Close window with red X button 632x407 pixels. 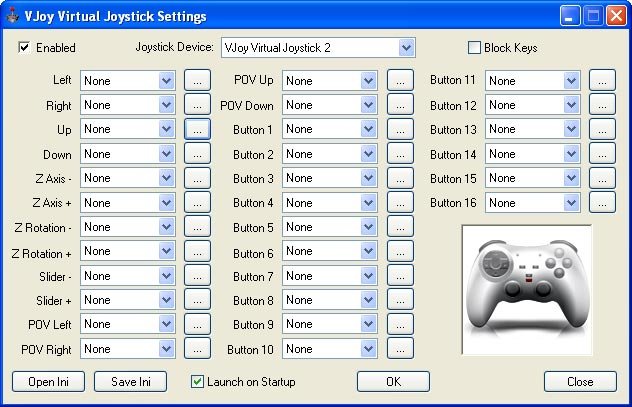coord(617,16)
